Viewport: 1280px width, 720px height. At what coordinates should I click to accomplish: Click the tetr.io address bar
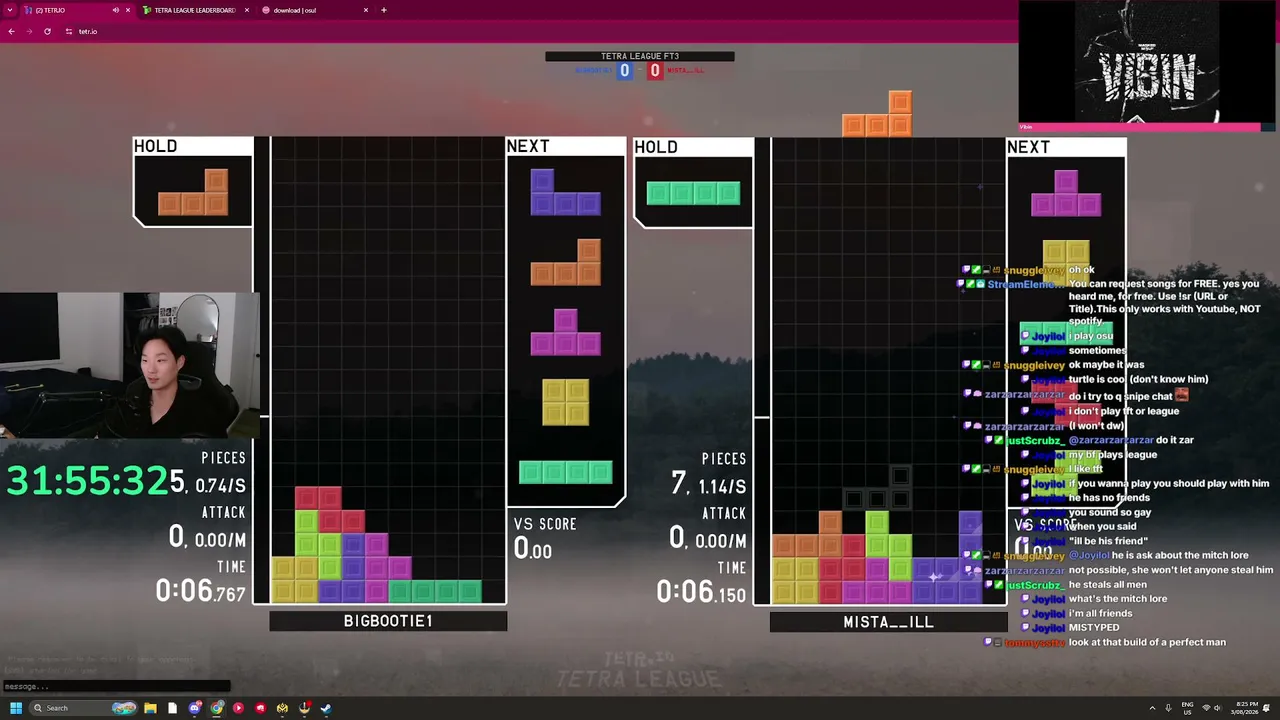(x=540, y=31)
